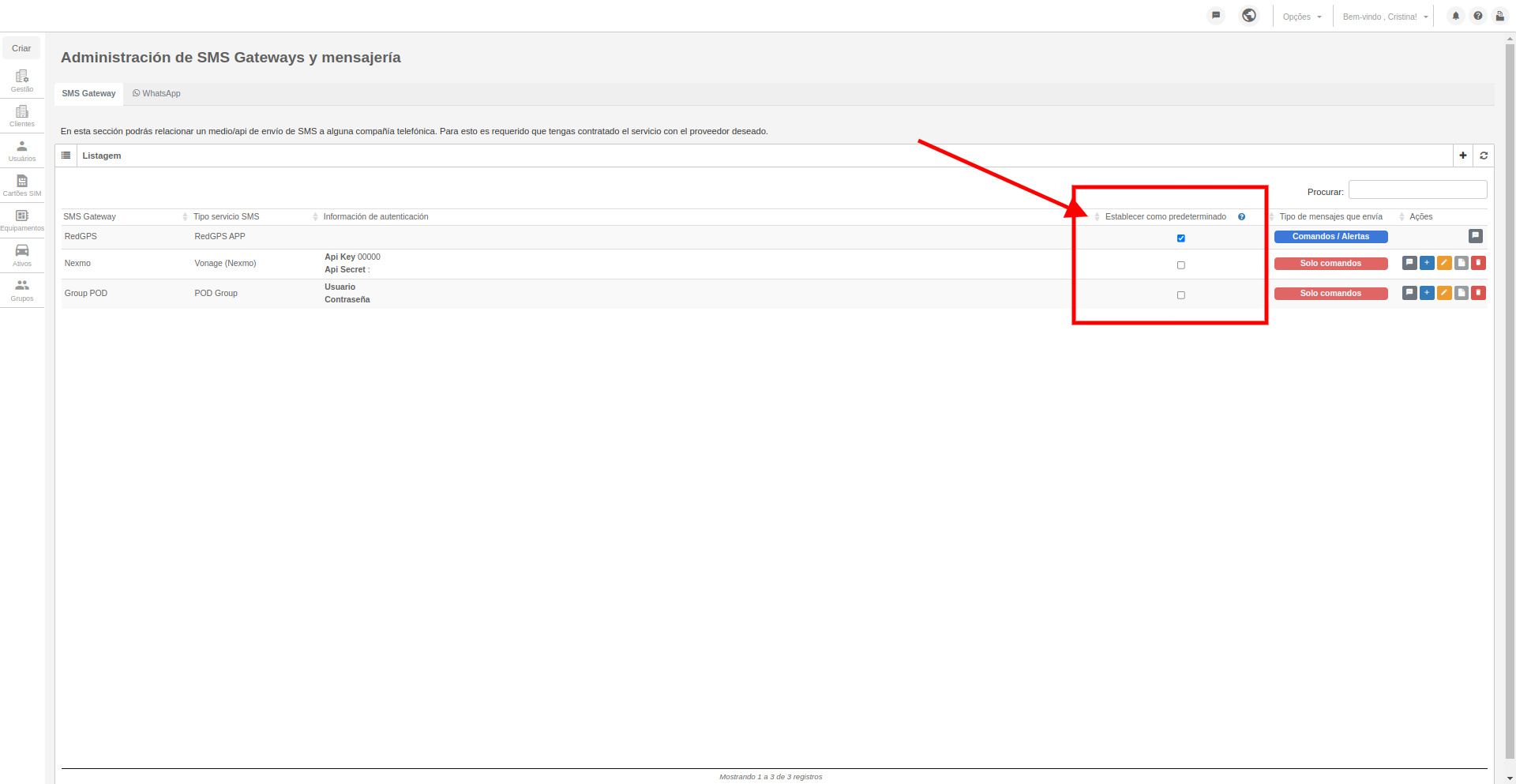Go to Usuários in the sidebar
1516x784 pixels.
(x=22, y=151)
